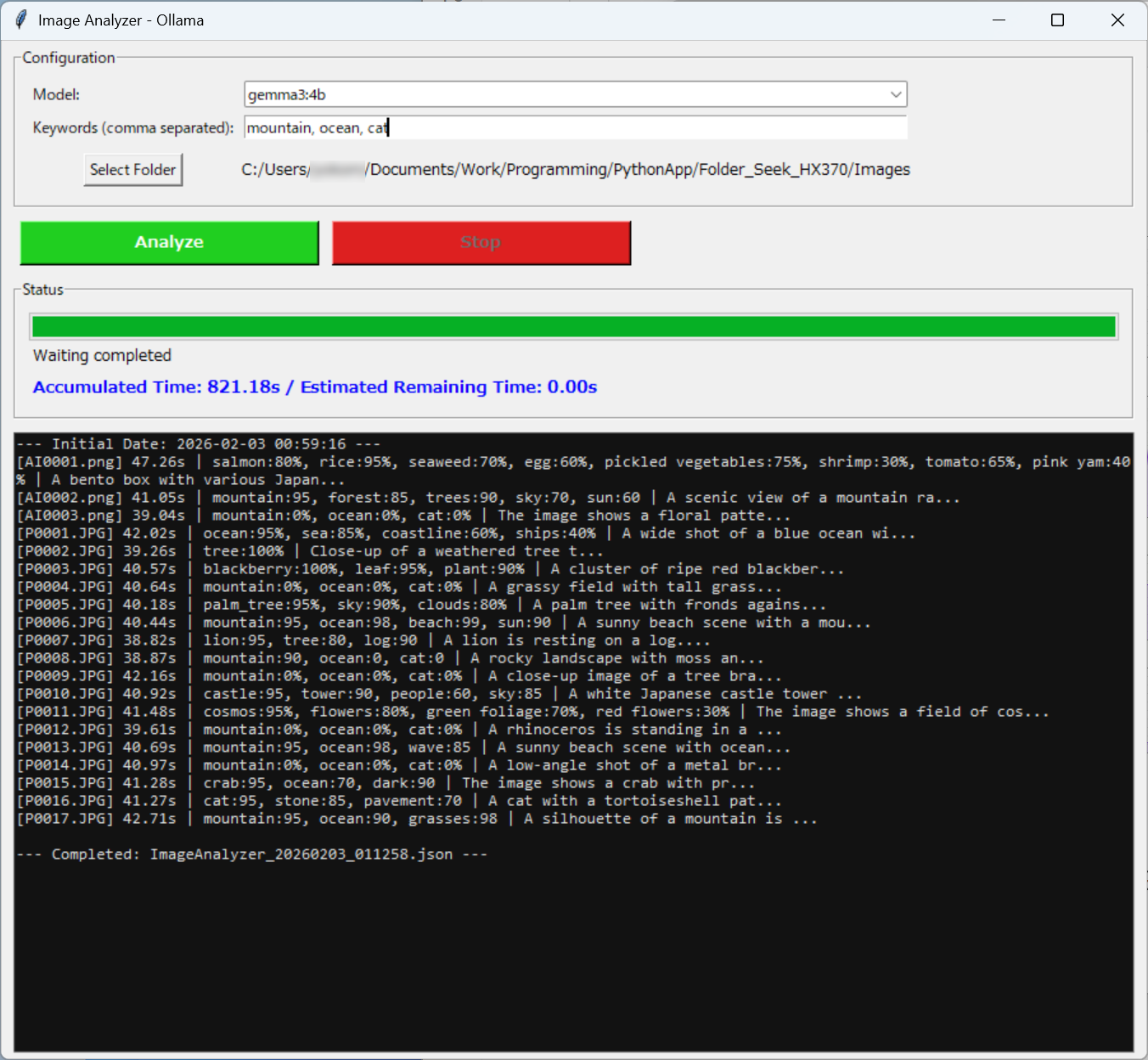The width and height of the screenshot is (1148, 1060).
Task: Select the P0017.JPG log entry
Action: 417,819
